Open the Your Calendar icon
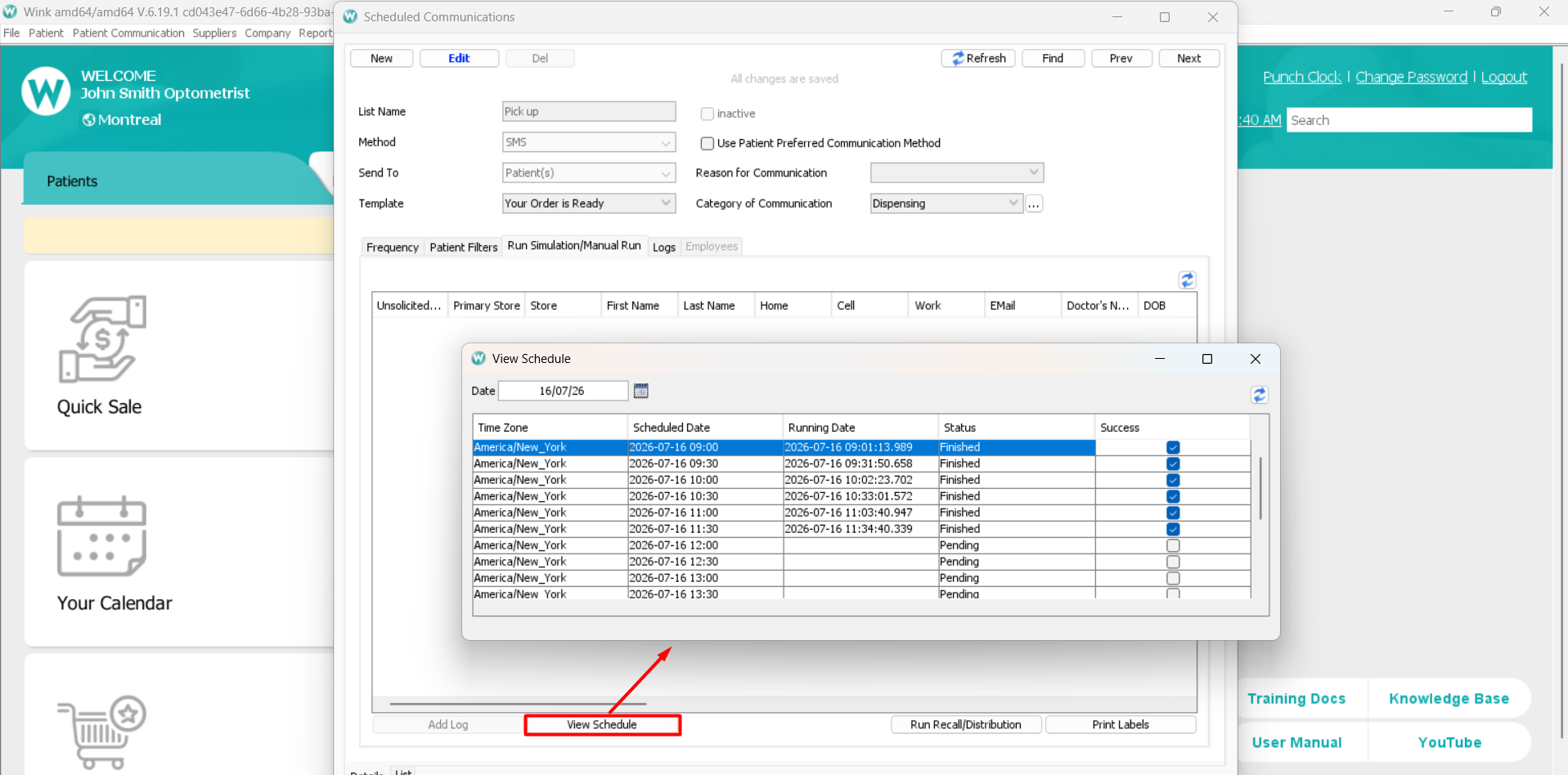This screenshot has height=775, width=1568. pos(102,535)
